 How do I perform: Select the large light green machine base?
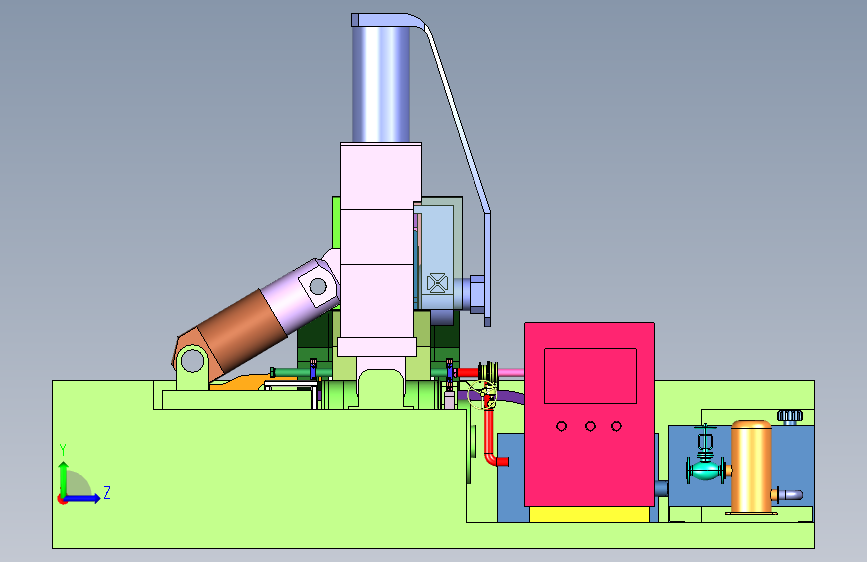260,476
